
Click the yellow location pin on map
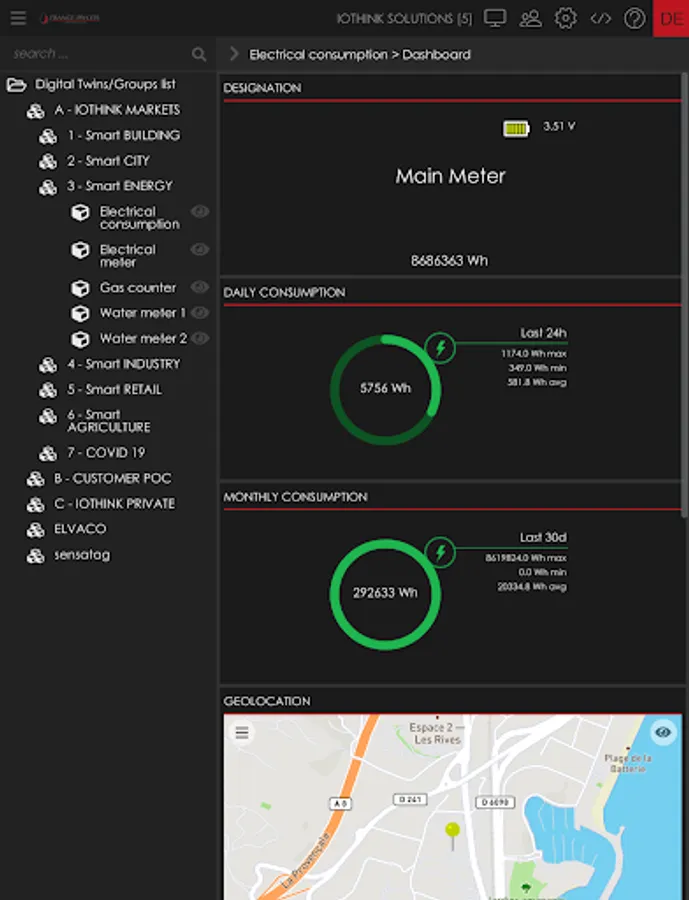pos(452,835)
